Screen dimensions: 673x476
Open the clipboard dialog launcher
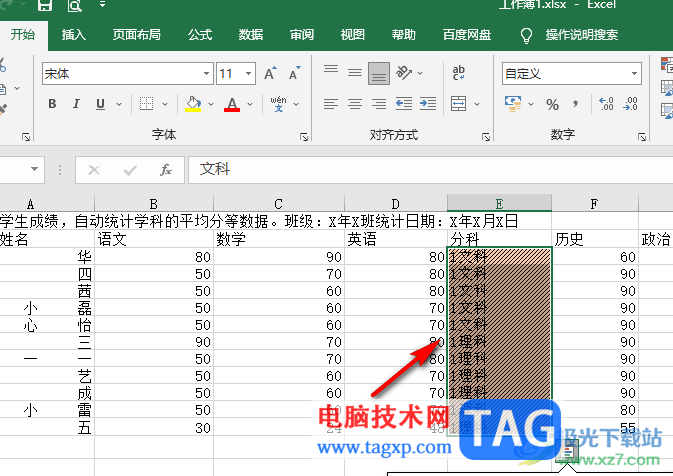[26, 137]
